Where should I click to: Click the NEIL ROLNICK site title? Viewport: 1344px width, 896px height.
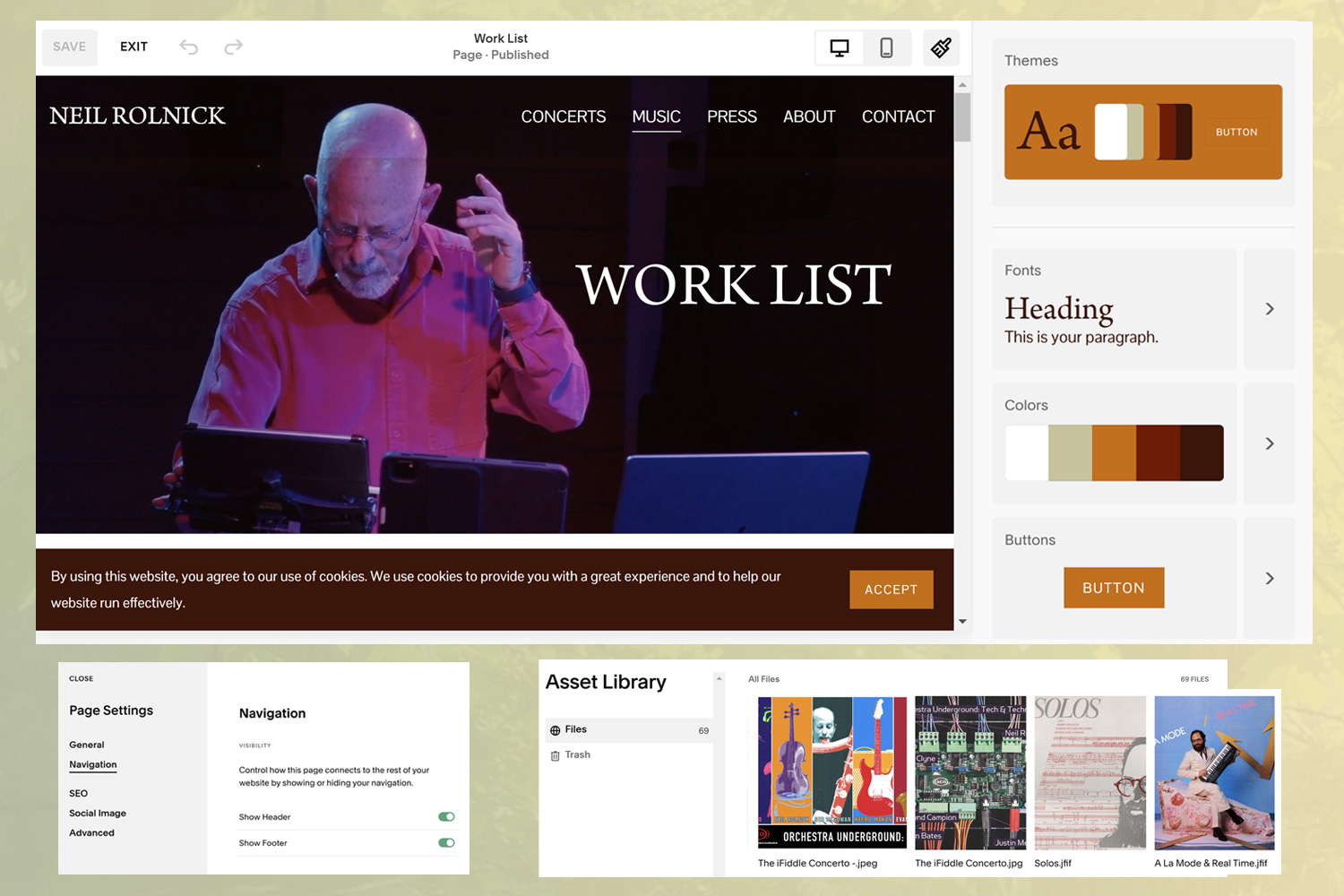(137, 116)
